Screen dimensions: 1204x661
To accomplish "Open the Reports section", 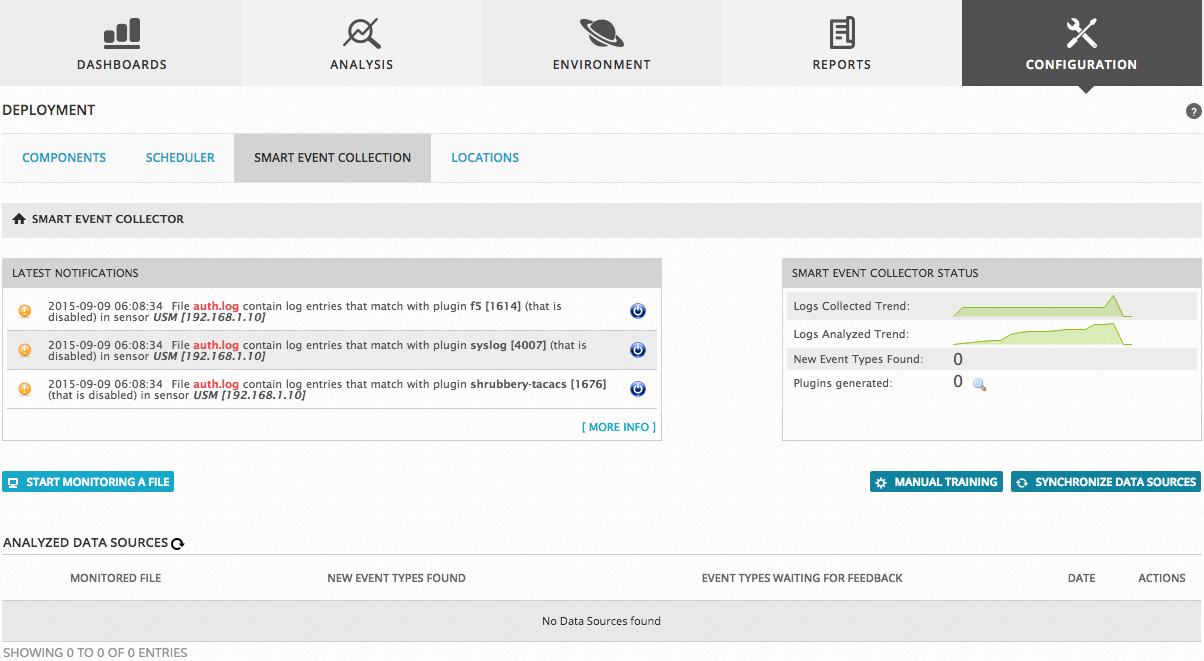I will click(841, 43).
